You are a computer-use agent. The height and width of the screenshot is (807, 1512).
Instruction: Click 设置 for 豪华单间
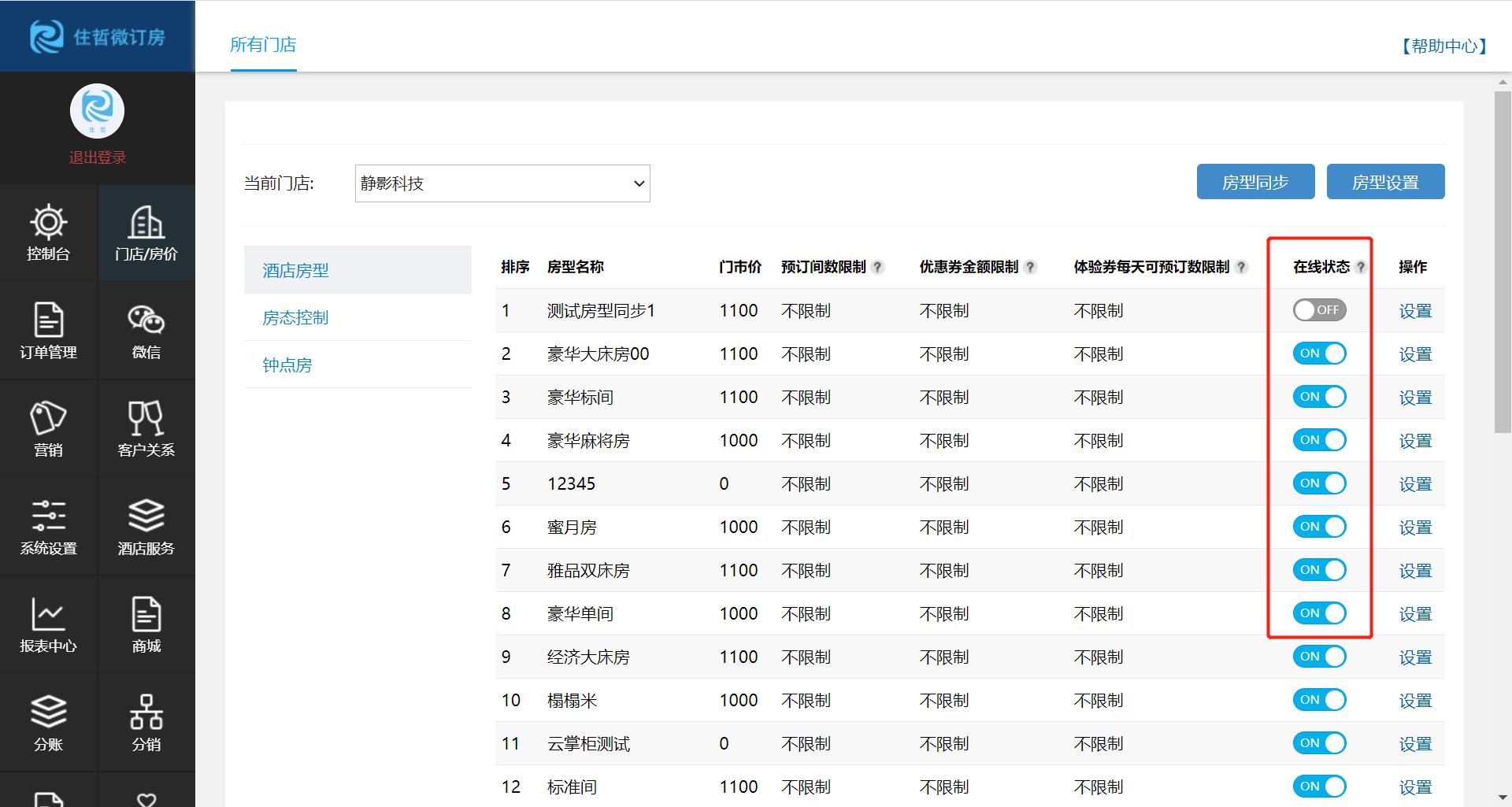[x=1415, y=614]
